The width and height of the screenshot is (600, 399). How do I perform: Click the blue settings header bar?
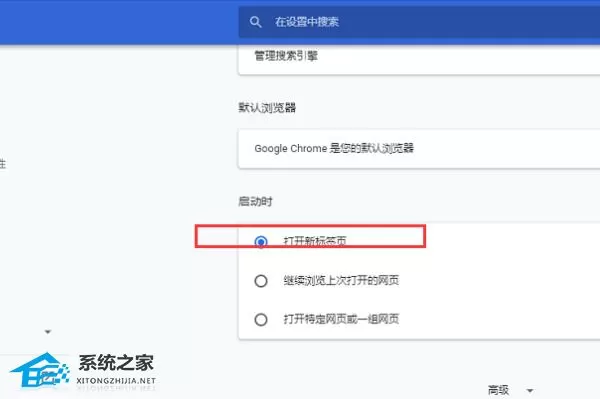(119, 22)
